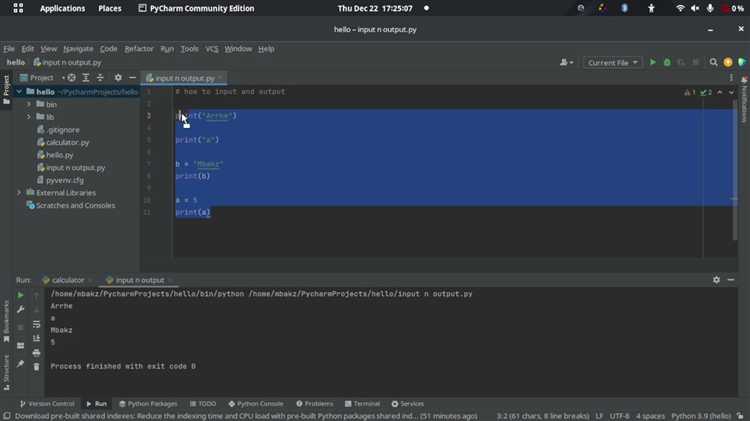This screenshot has height=421, width=750.
Task: Expand External Libraries node
Action: pyautogui.click(x=19, y=192)
